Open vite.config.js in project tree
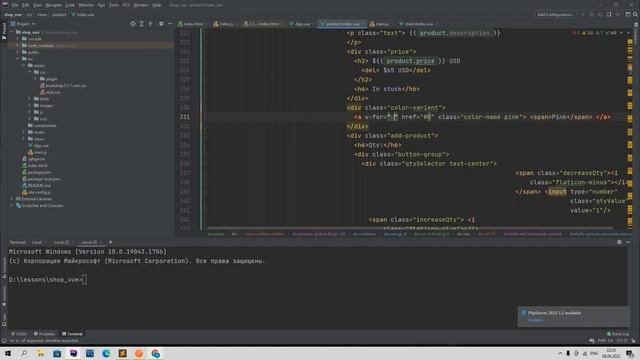 (x=36, y=192)
